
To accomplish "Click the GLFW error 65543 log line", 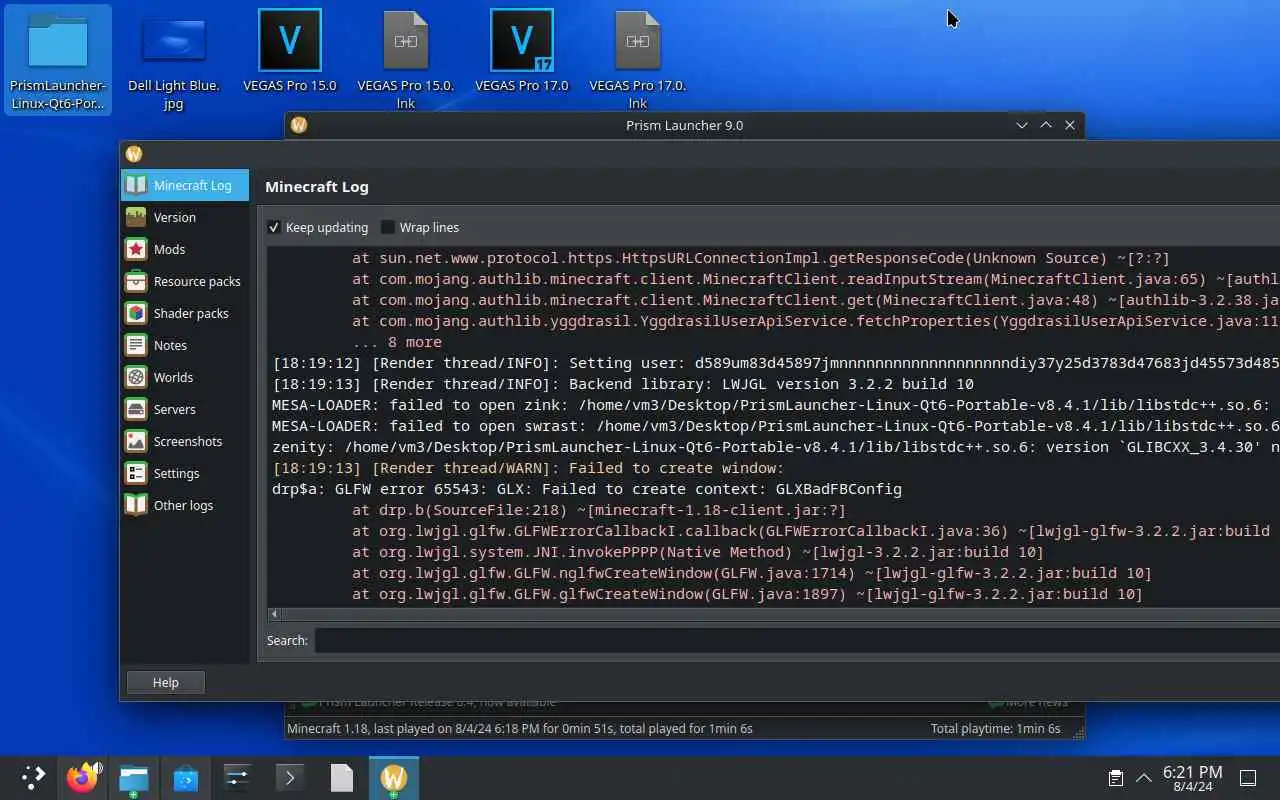I will tap(587, 489).
